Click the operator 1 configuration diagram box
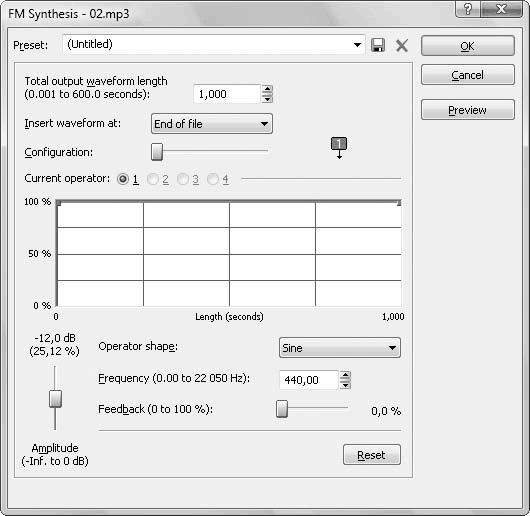The image size is (530, 516). (x=339, y=144)
